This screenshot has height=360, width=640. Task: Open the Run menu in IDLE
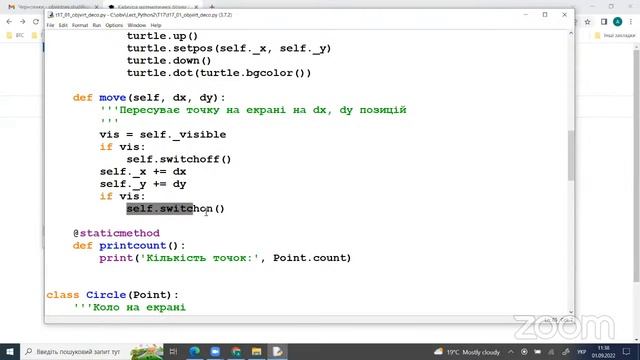tap(97, 25)
